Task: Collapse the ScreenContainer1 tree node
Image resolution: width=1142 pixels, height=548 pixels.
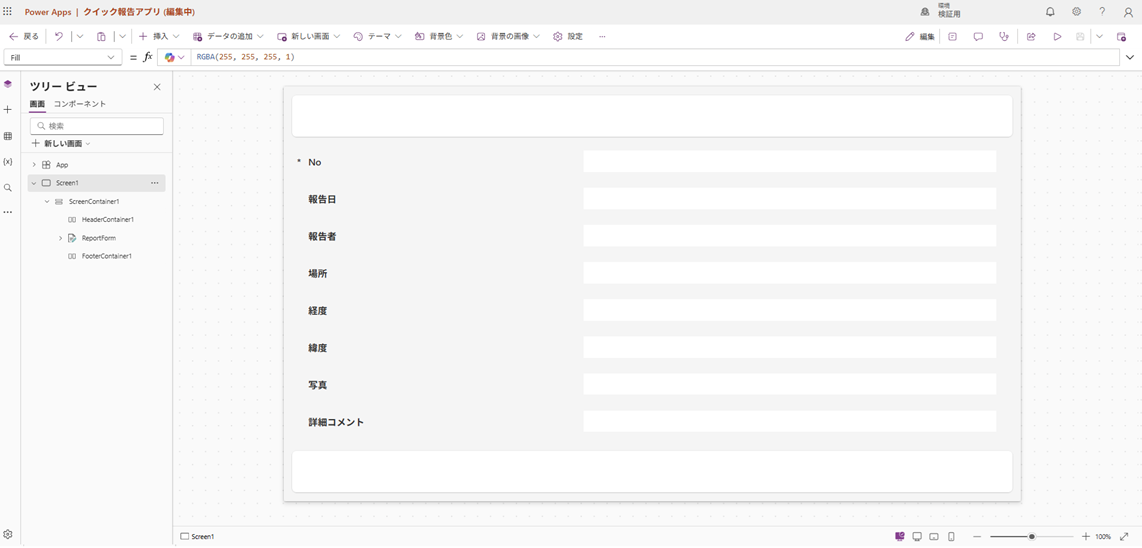Action: coord(47,202)
